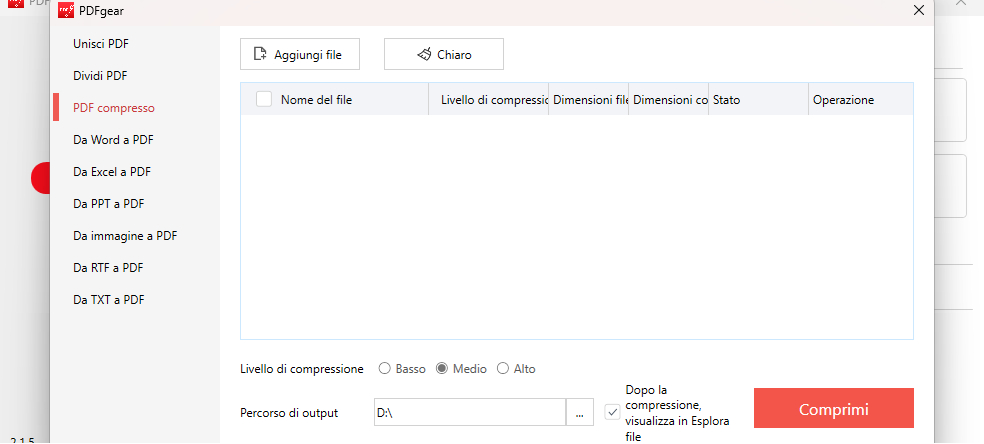Click the Chiaro clear list button
Screen dimensions: 984x444
pos(444,54)
